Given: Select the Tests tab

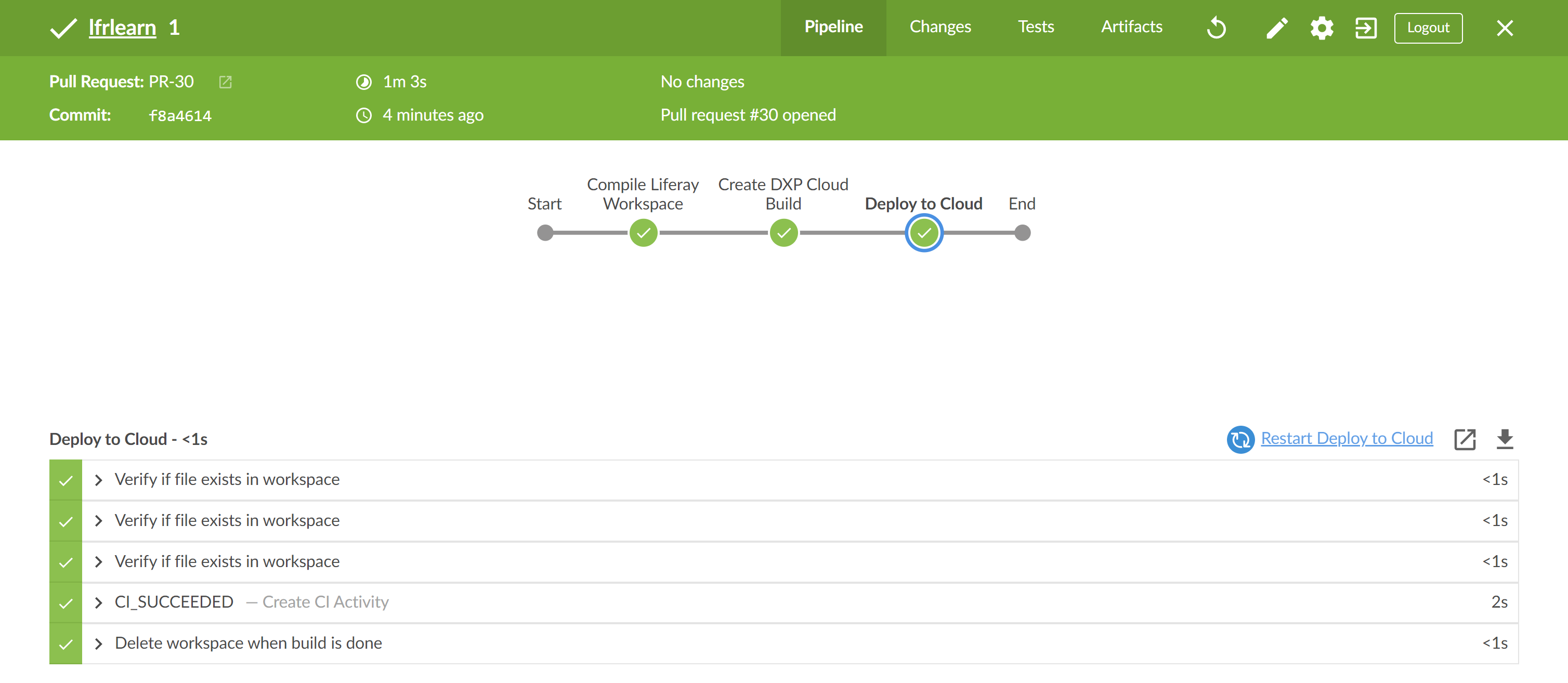Looking at the screenshot, I should (x=1035, y=27).
